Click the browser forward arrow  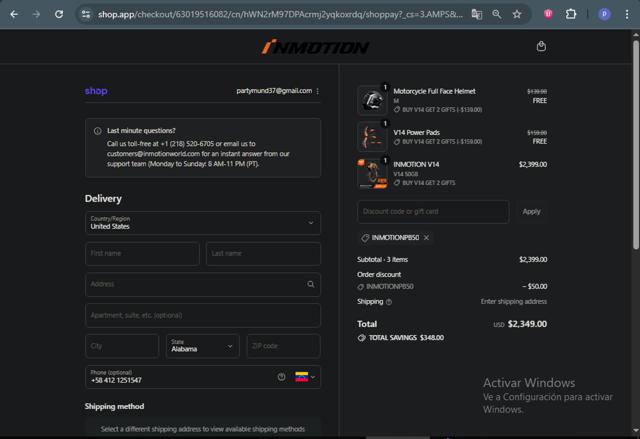[x=36, y=14]
